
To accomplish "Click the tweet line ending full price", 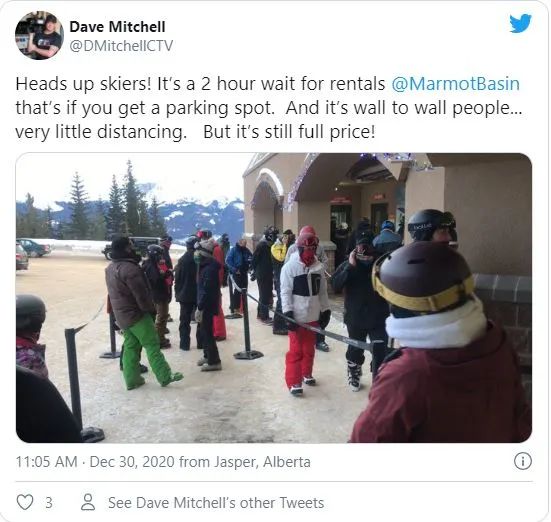I will (x=196, y=132).
